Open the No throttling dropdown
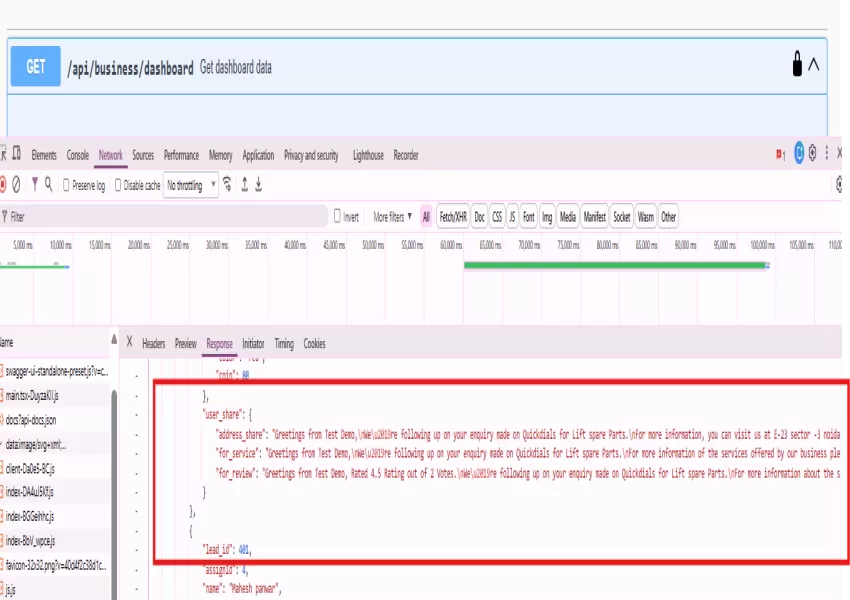The width and height of the screenshot is (850, 600). click(x=191, y=186)
